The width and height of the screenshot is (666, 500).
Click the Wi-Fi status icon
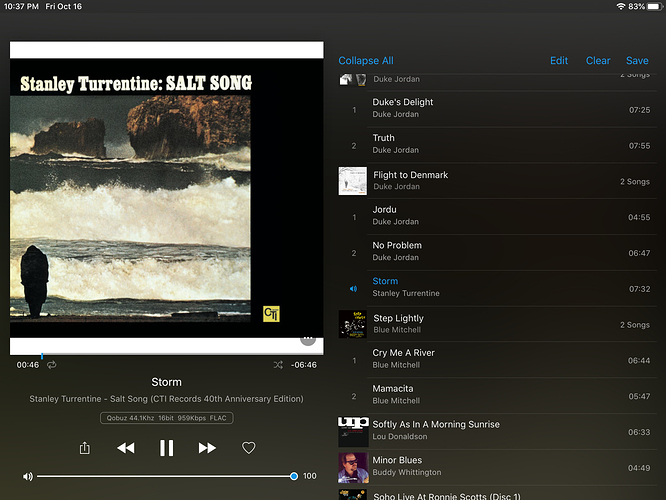621,6
